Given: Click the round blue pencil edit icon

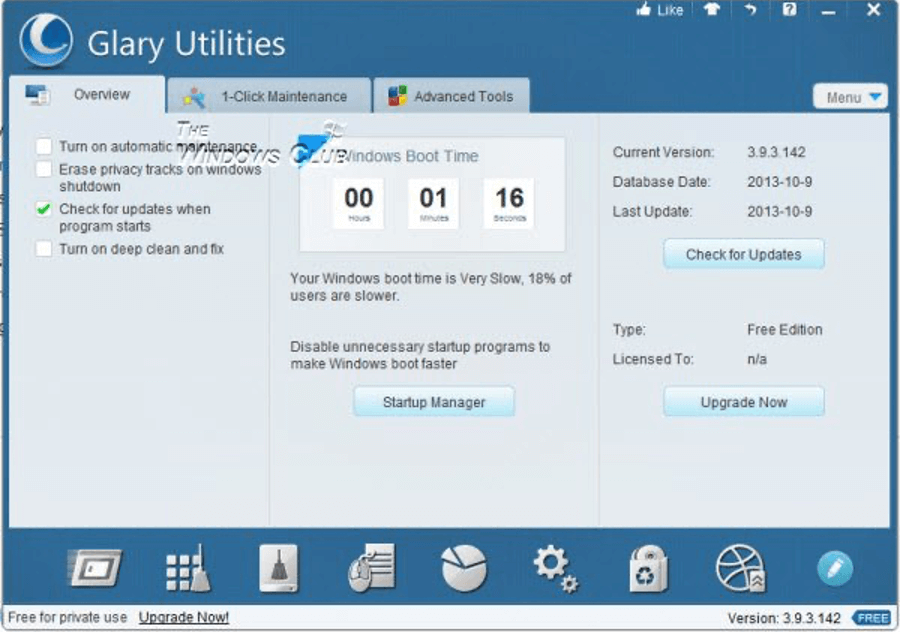Looking at the screenshot, I should pyautogui.click(x=835, y=568).
